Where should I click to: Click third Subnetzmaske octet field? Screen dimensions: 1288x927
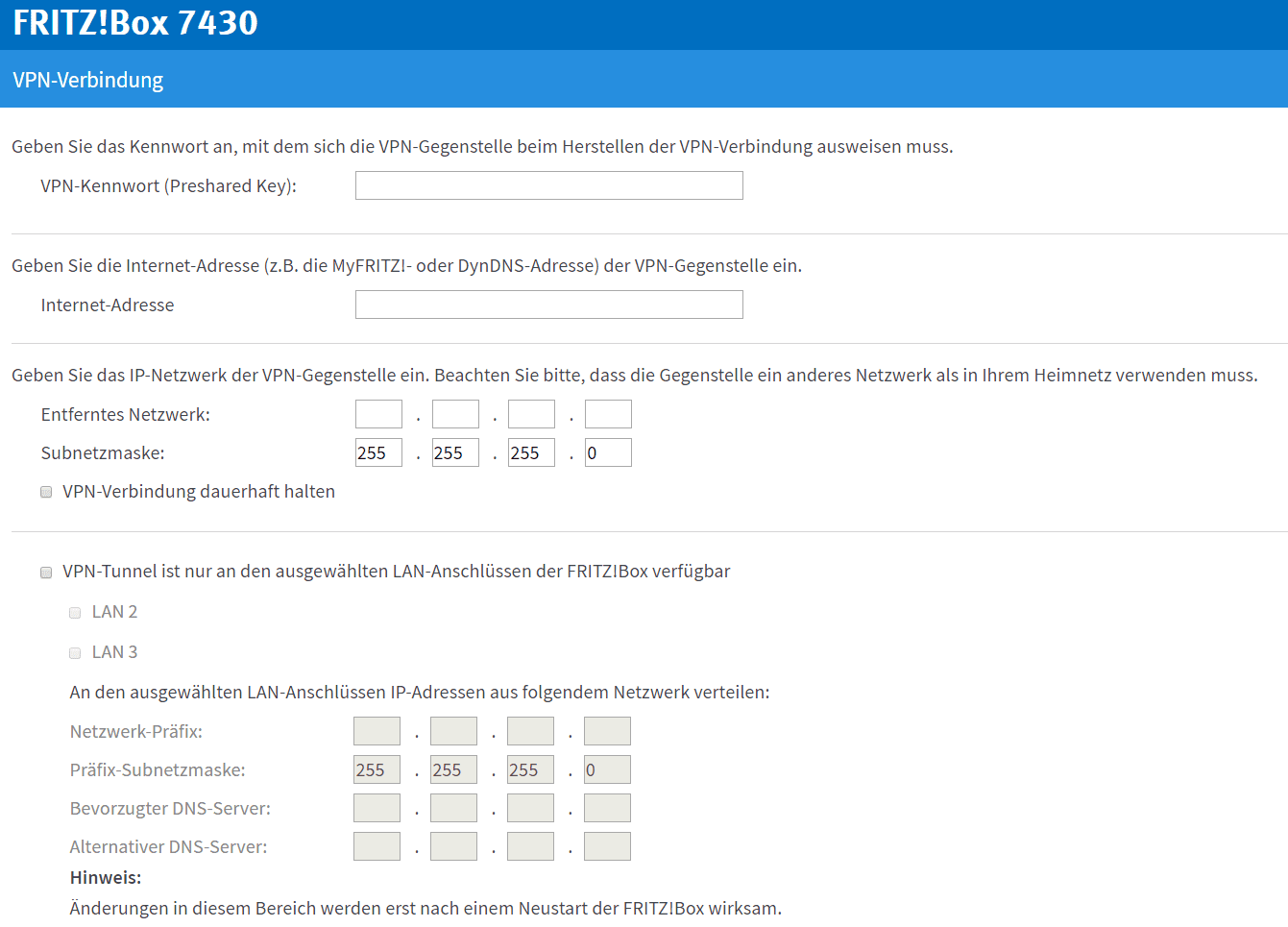tap(532, 452)
